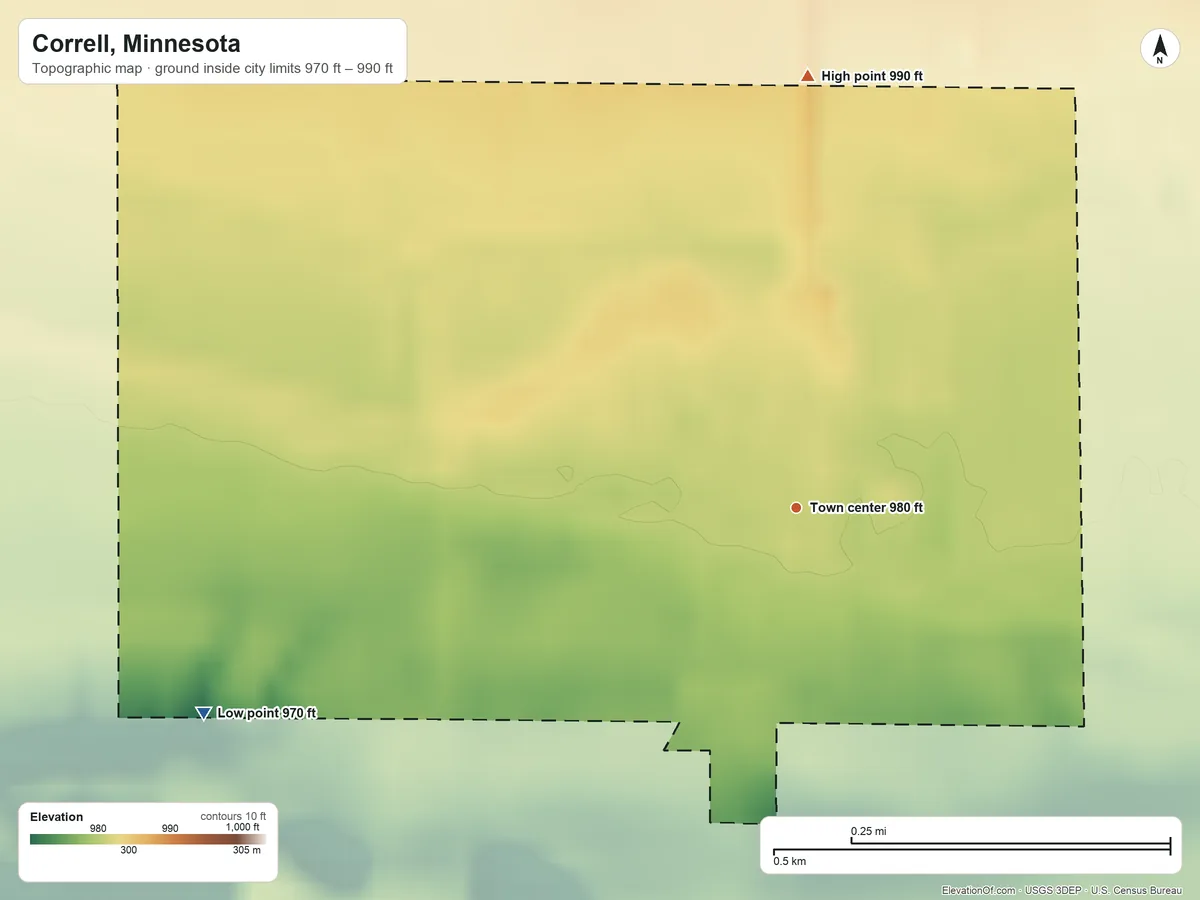This screenshot has width=1200, height=900.
Task: Click the "990" legend tick label
Action: click(x=170, y=828)
